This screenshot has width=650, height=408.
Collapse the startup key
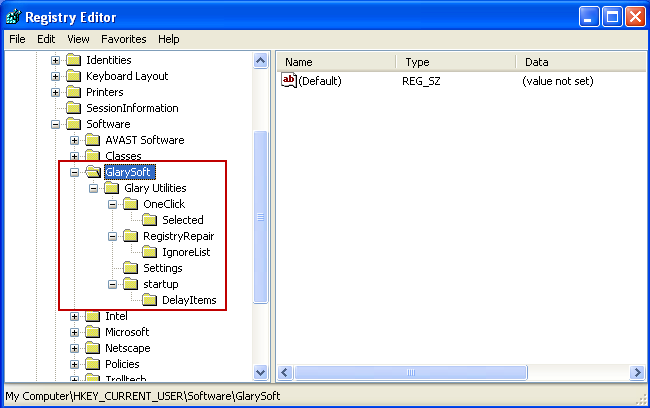(112, 284)
